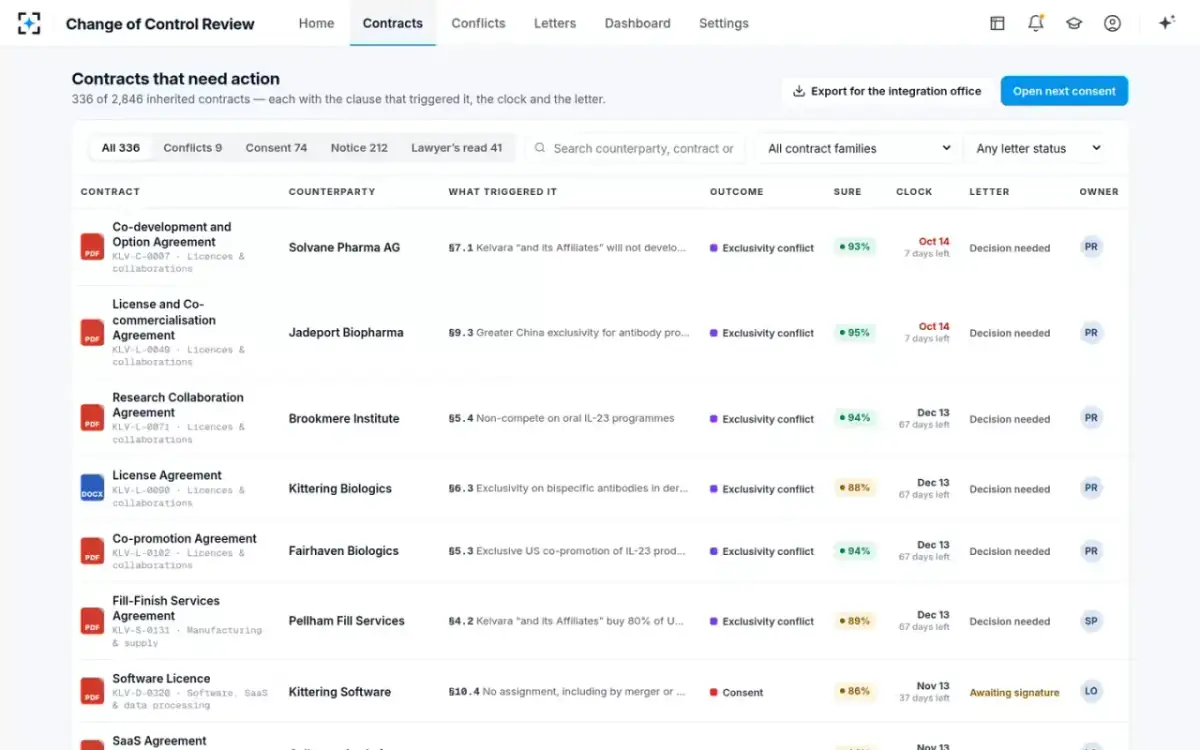1200x750 pixels.
Task: Filter by Notice 212
Action: pos(359,148)
